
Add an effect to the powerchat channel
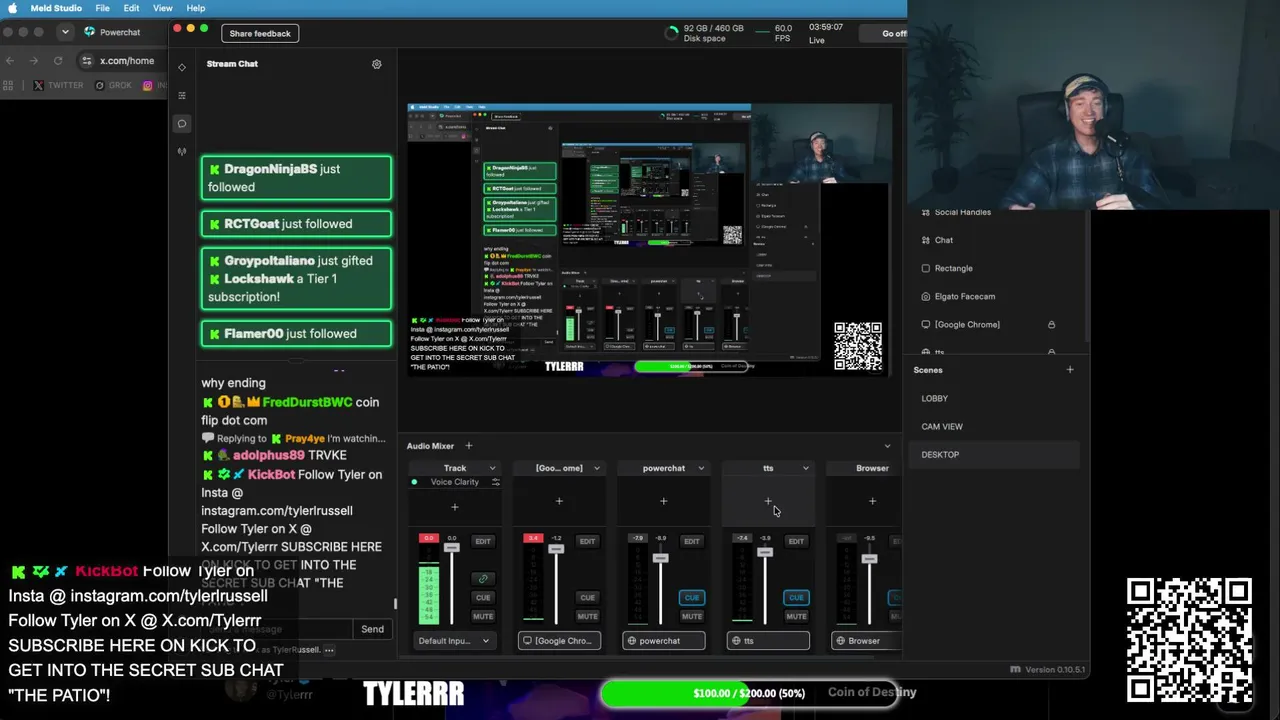[663, 501]
